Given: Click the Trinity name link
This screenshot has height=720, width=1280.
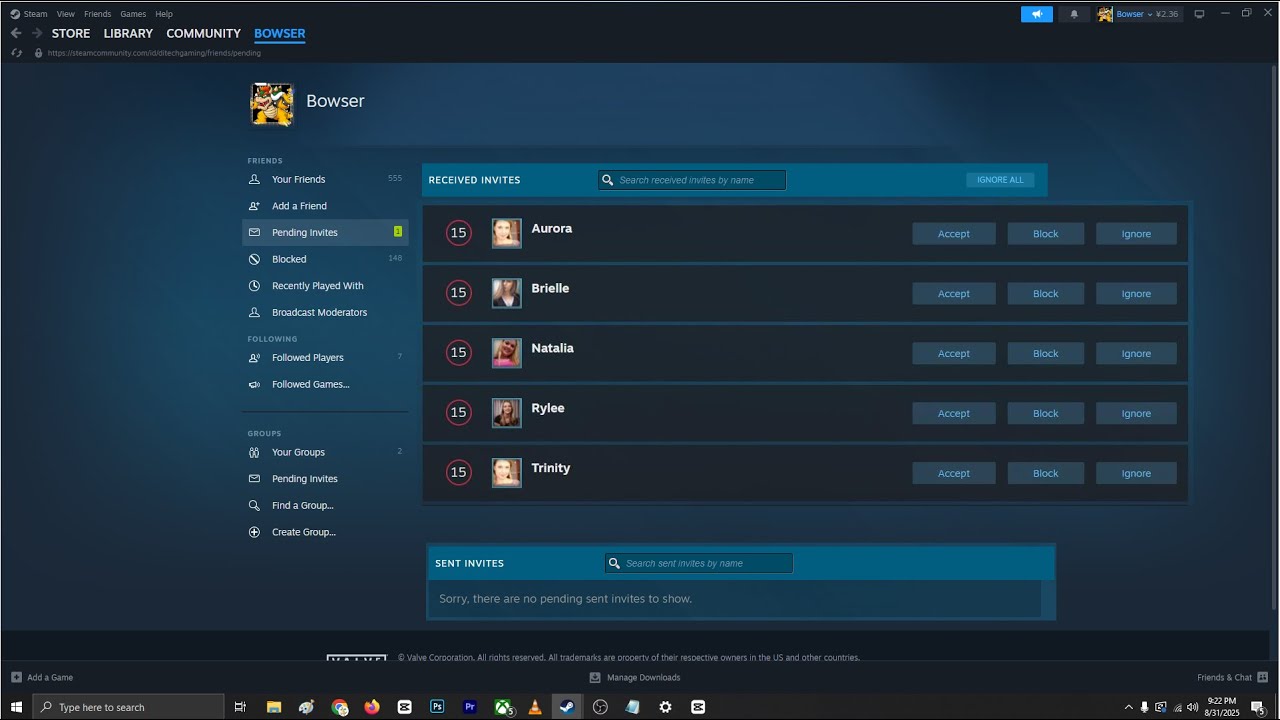Looking at the screenshot, I should pyautogui.click(x=551, y=468).
